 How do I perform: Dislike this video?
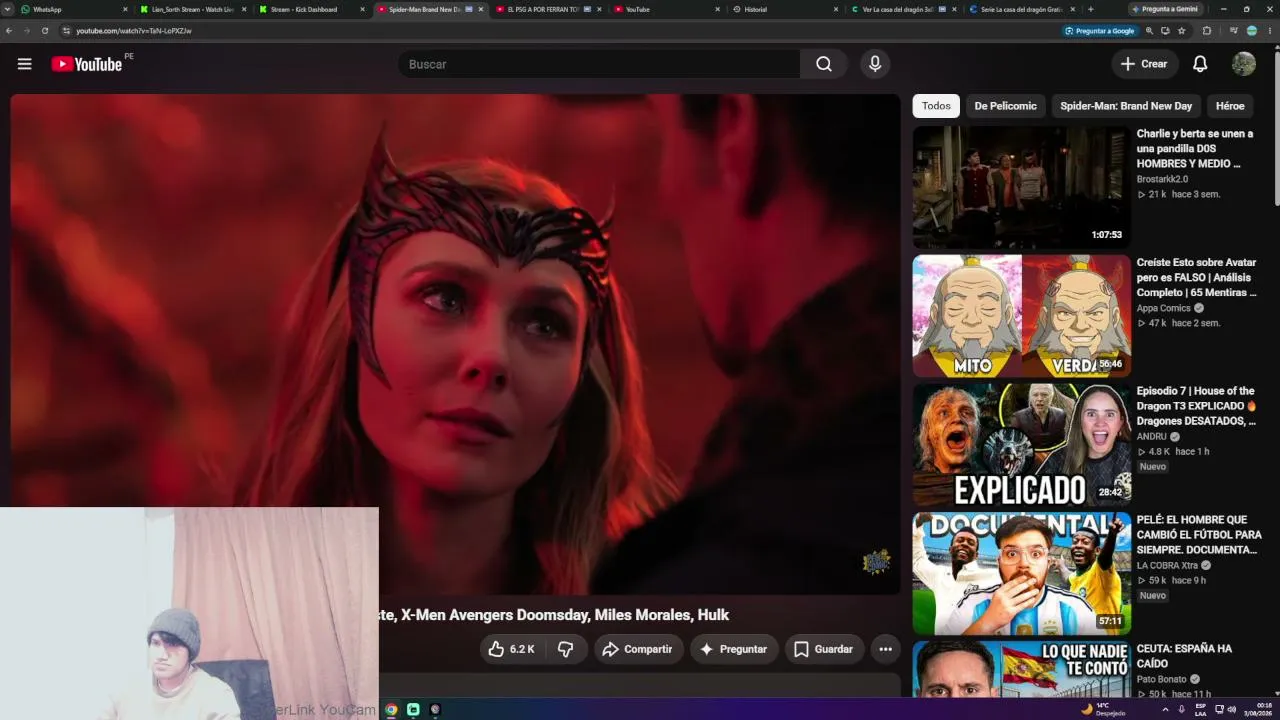click(566, 649)
